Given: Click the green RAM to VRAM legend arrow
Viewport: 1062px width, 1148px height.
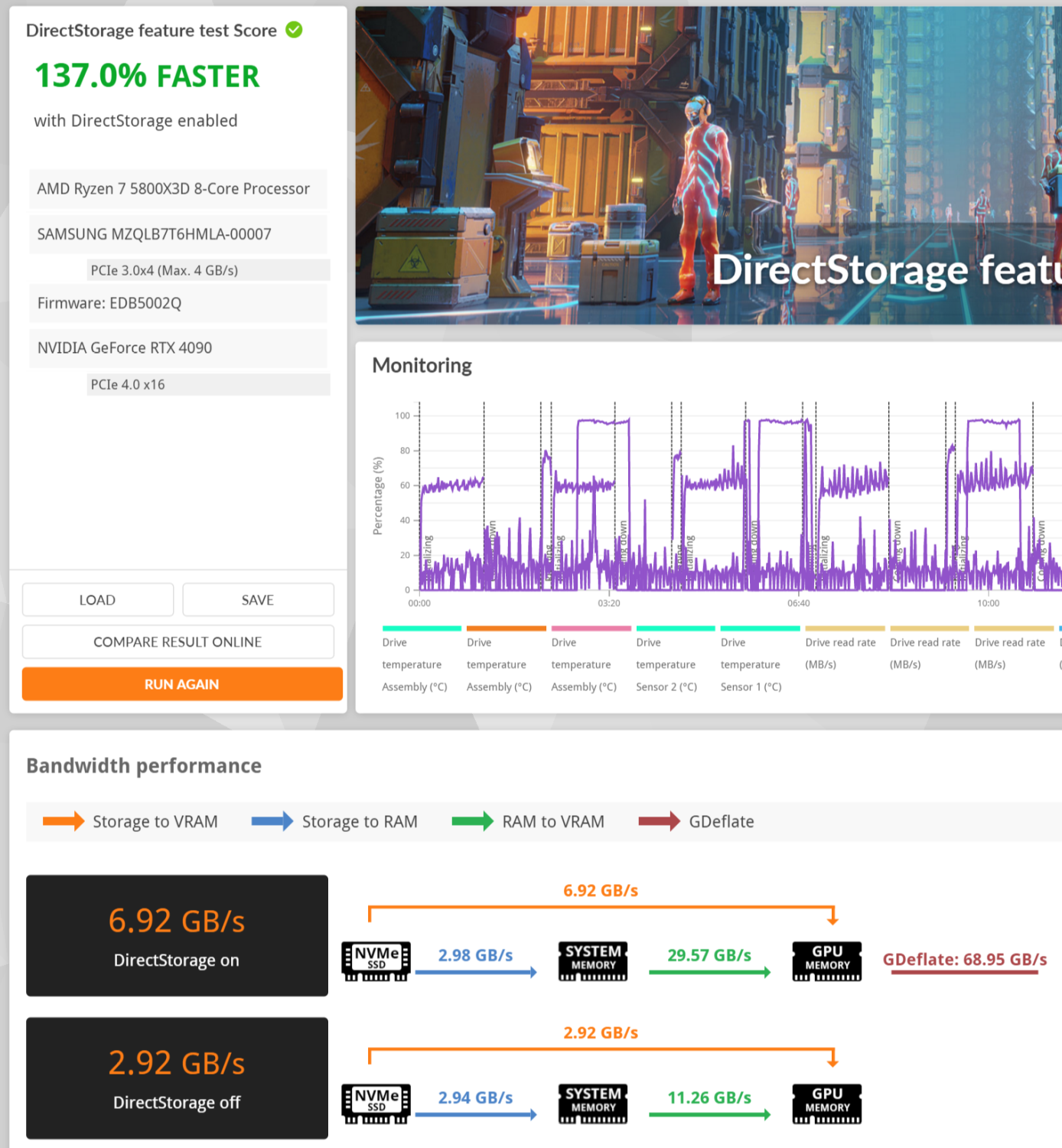Looking at the screenshot, I should pos(473,821).
